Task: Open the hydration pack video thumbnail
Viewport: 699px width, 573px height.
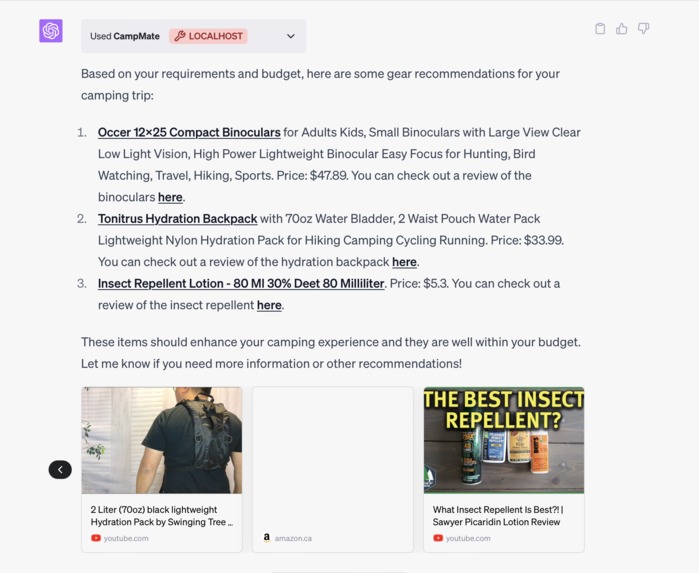Action: pos(162,440)
